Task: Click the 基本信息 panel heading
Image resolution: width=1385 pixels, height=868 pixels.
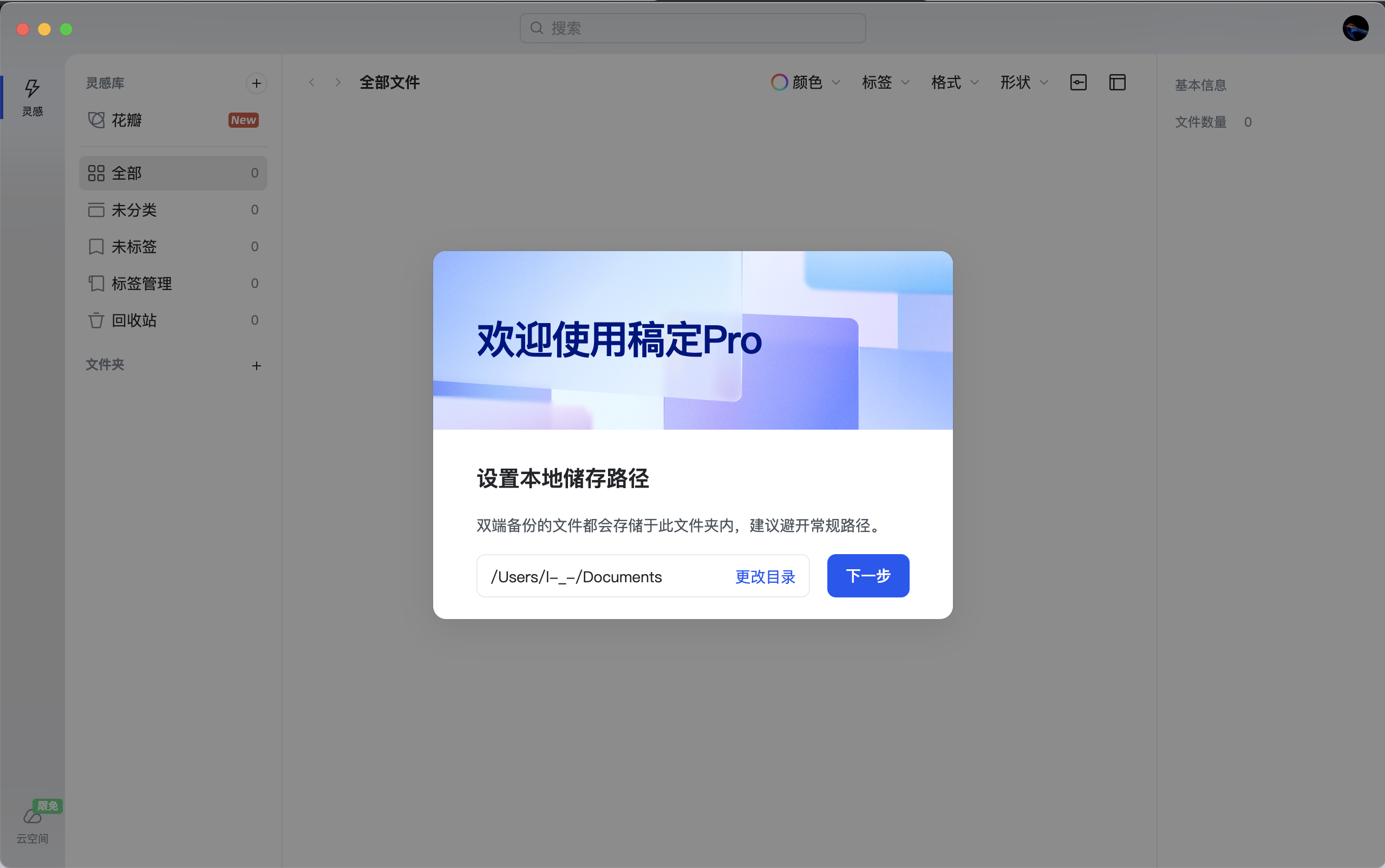Action: (1200, 85)
